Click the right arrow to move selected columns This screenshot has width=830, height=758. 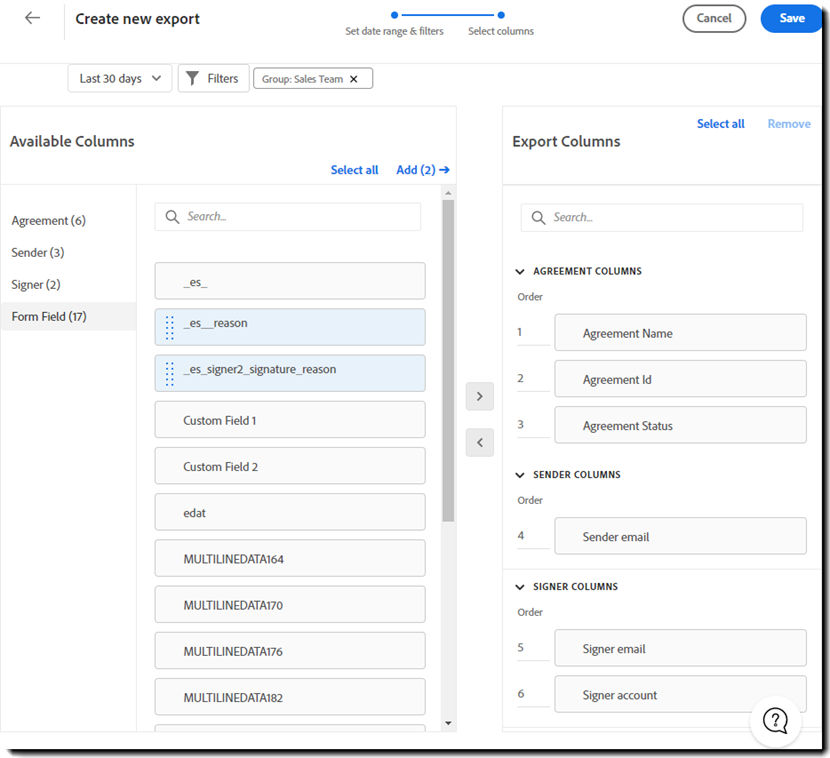pyautogui.click(x=479, y=396)
